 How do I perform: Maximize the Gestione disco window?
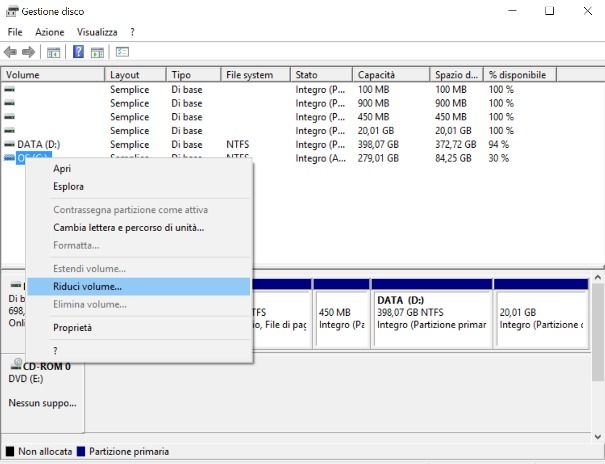(x=549, y=11)
